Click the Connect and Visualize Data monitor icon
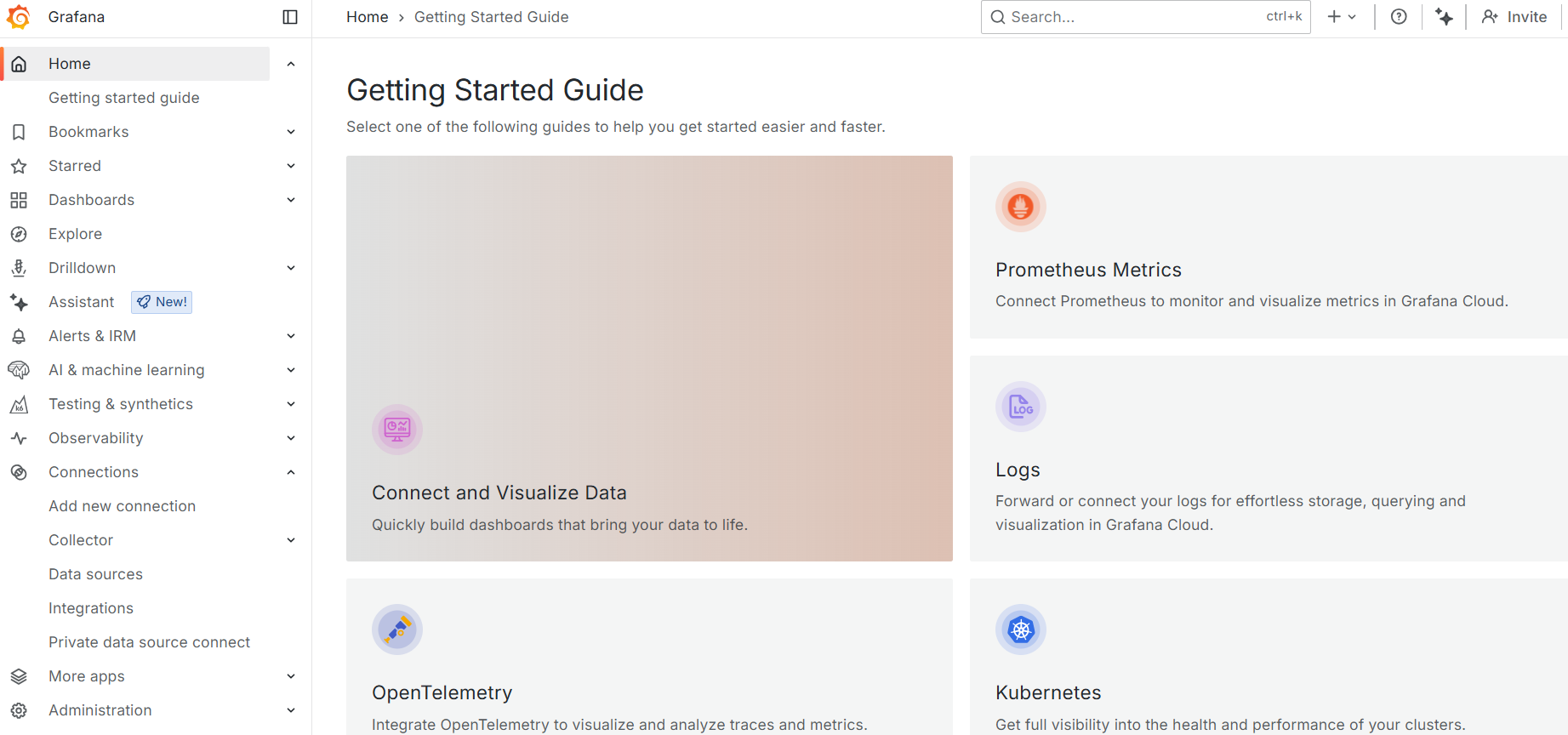 pos(397,430)
